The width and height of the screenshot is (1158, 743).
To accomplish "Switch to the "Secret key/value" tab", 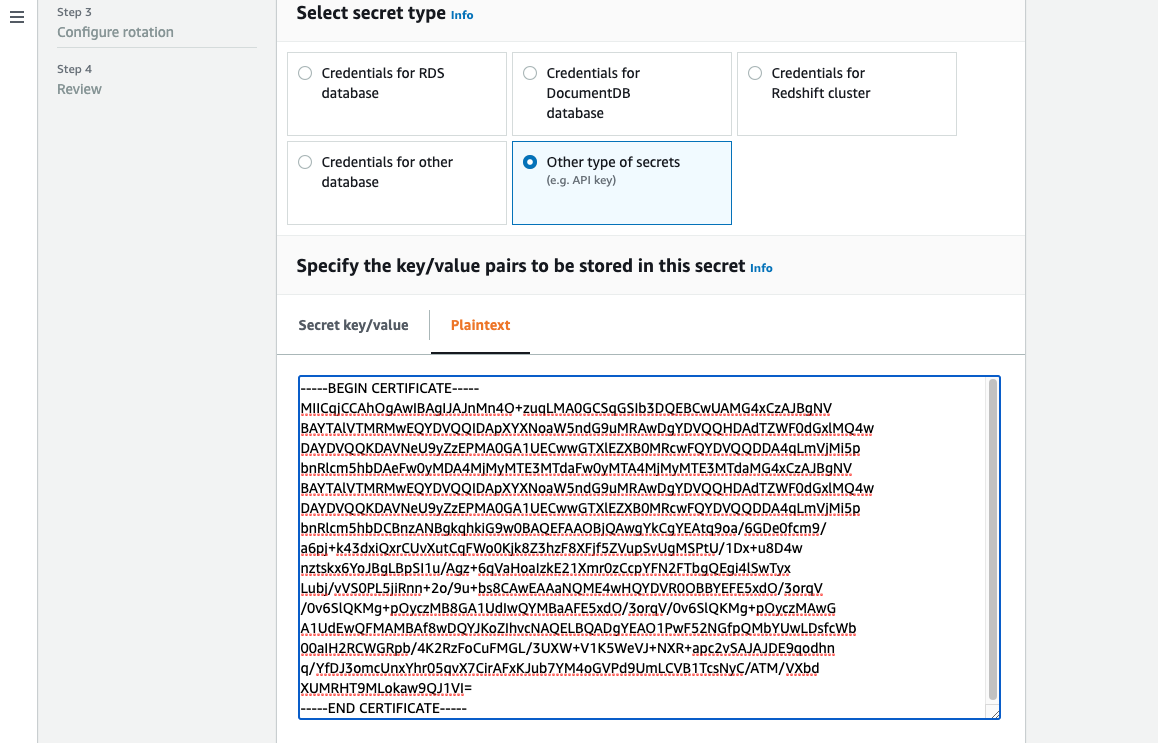I will [353, 324].
